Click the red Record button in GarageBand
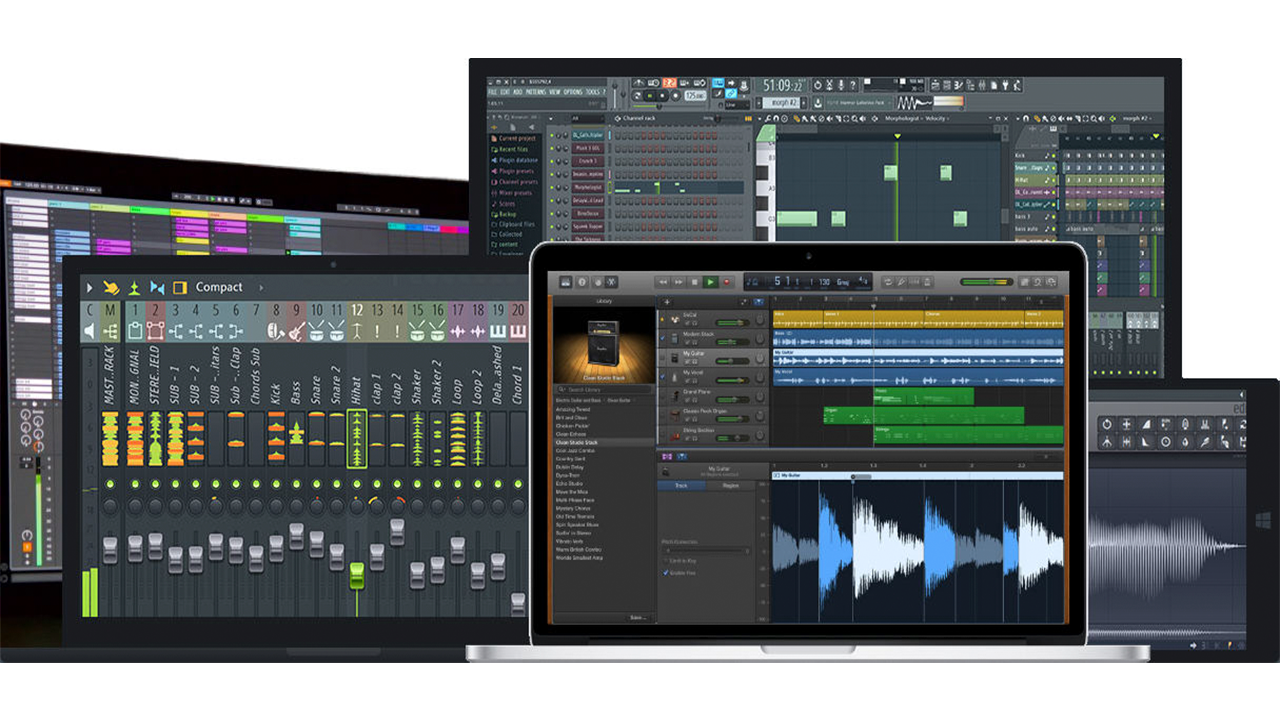This screenshot has width=1280, height=720. click(x=727, y=283)
